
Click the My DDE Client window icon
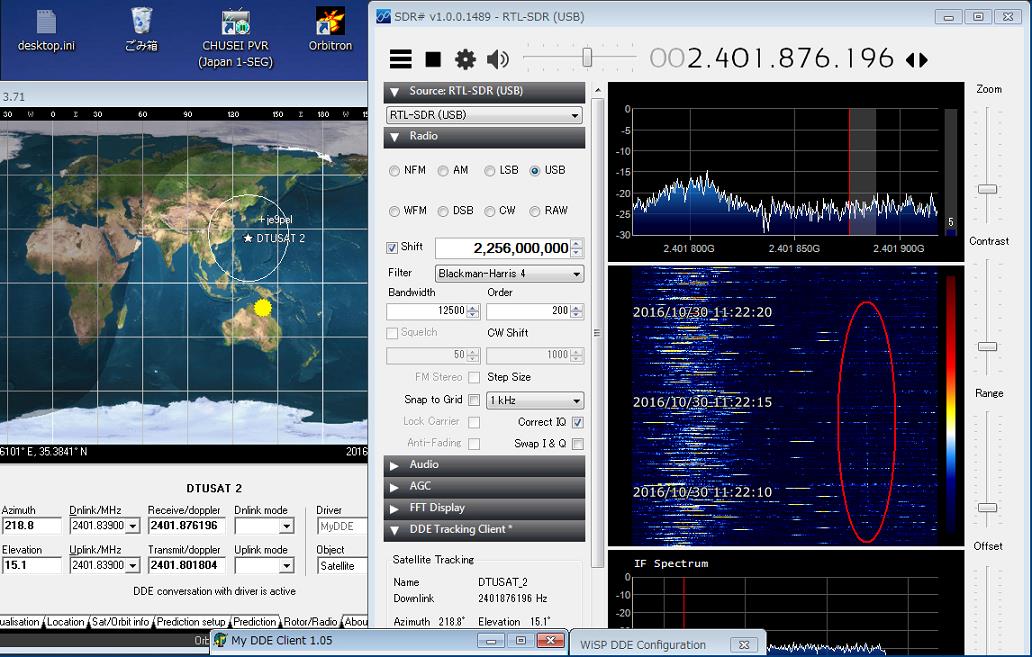pos(220,640)
